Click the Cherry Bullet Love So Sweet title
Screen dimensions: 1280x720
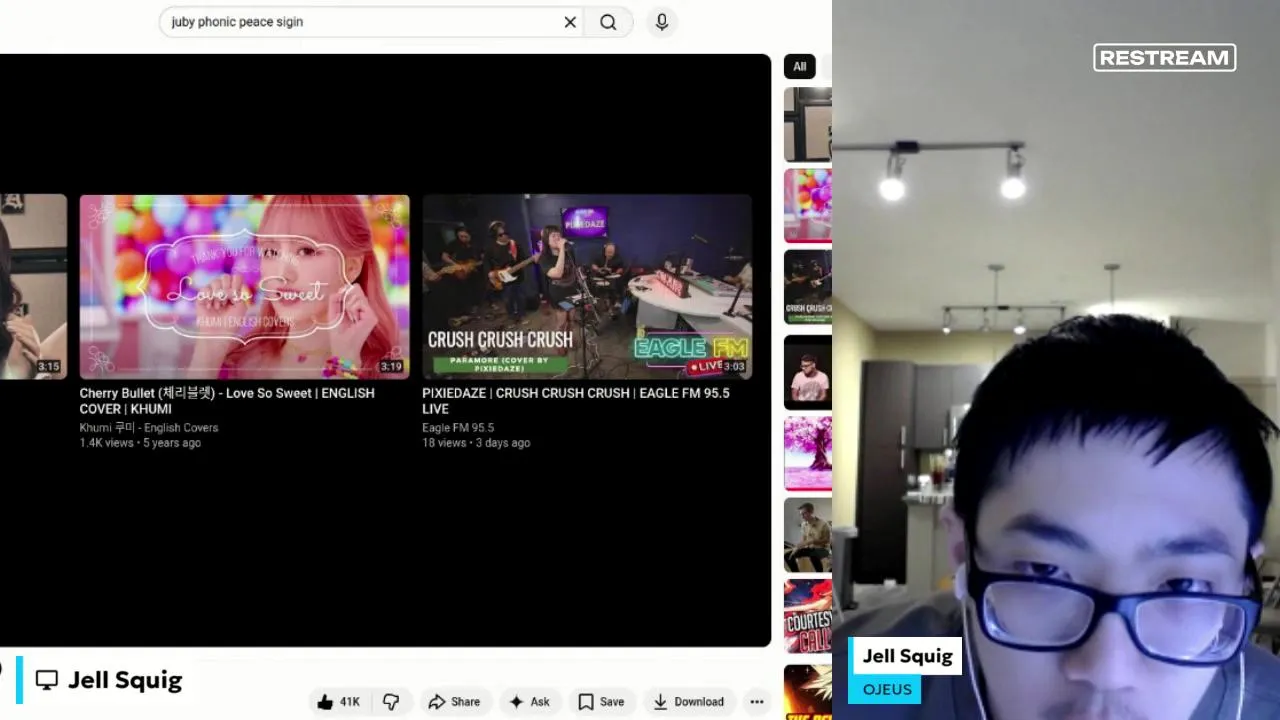coord(227,401)
